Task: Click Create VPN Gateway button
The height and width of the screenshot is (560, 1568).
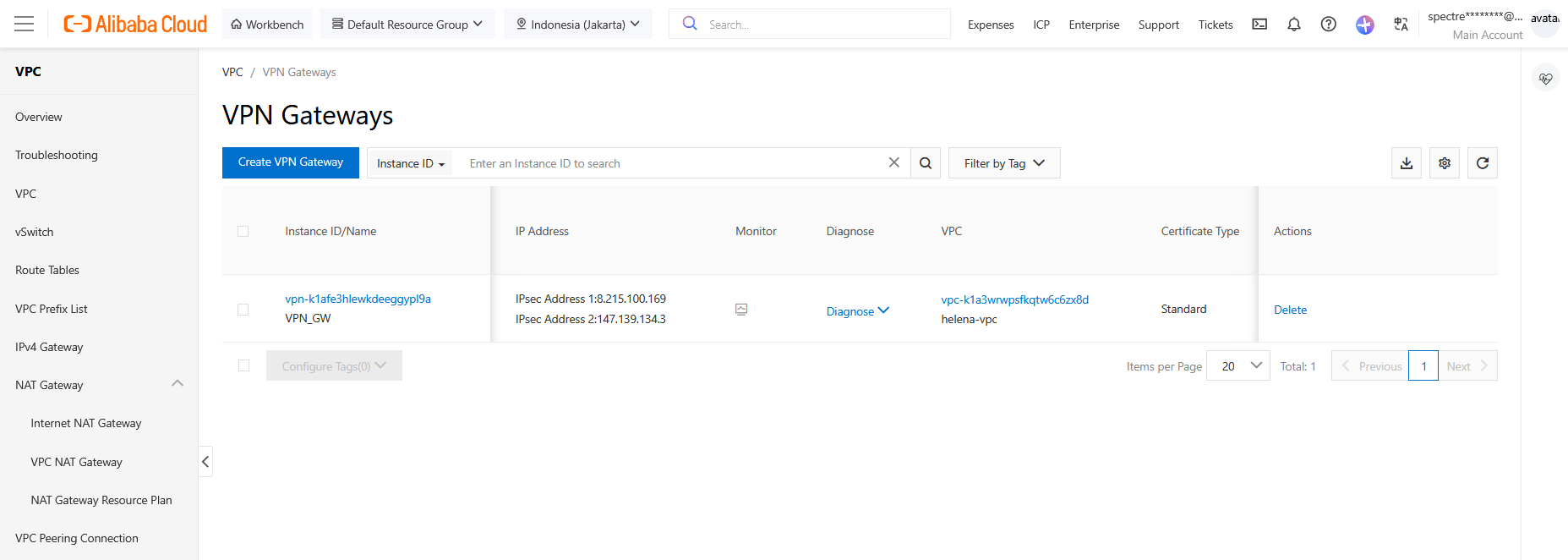Action: pos(291,162)
